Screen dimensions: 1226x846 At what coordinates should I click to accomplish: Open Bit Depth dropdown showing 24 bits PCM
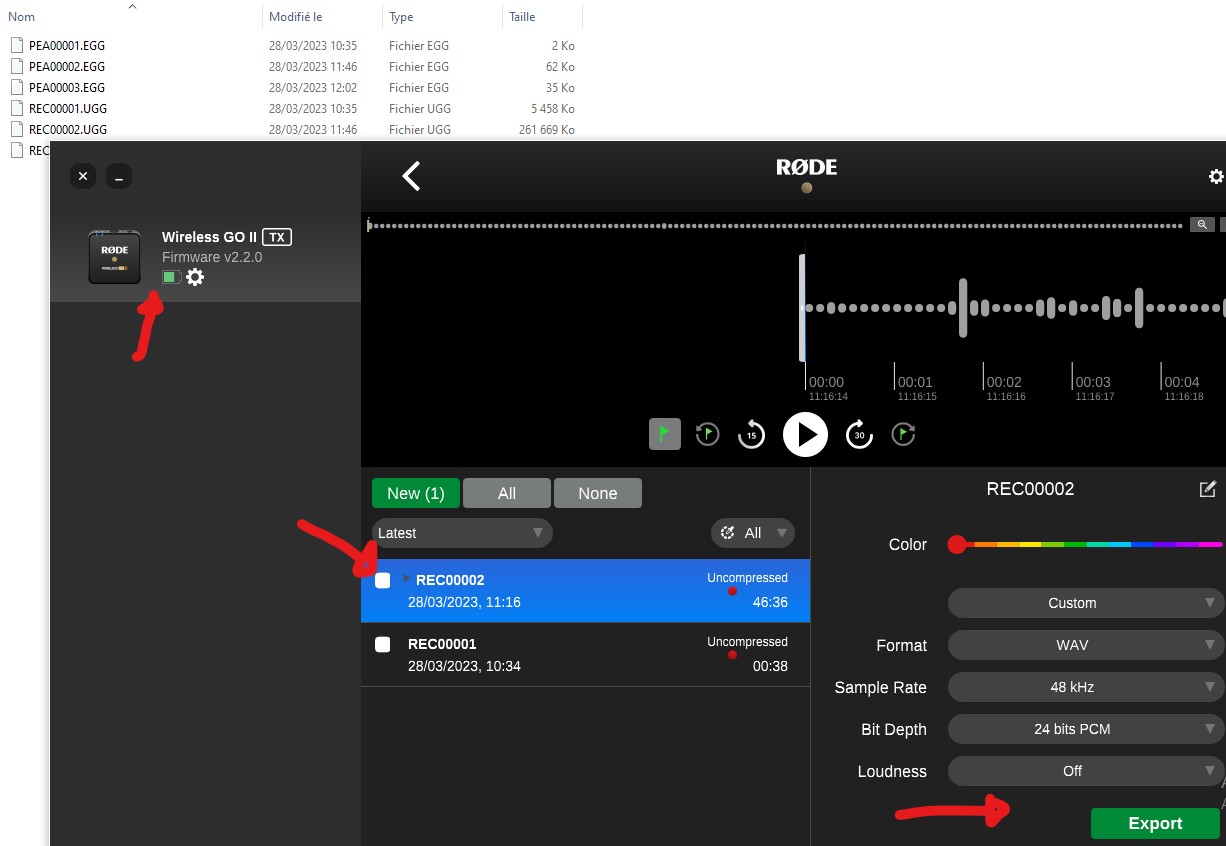(x=1085, y=729)
